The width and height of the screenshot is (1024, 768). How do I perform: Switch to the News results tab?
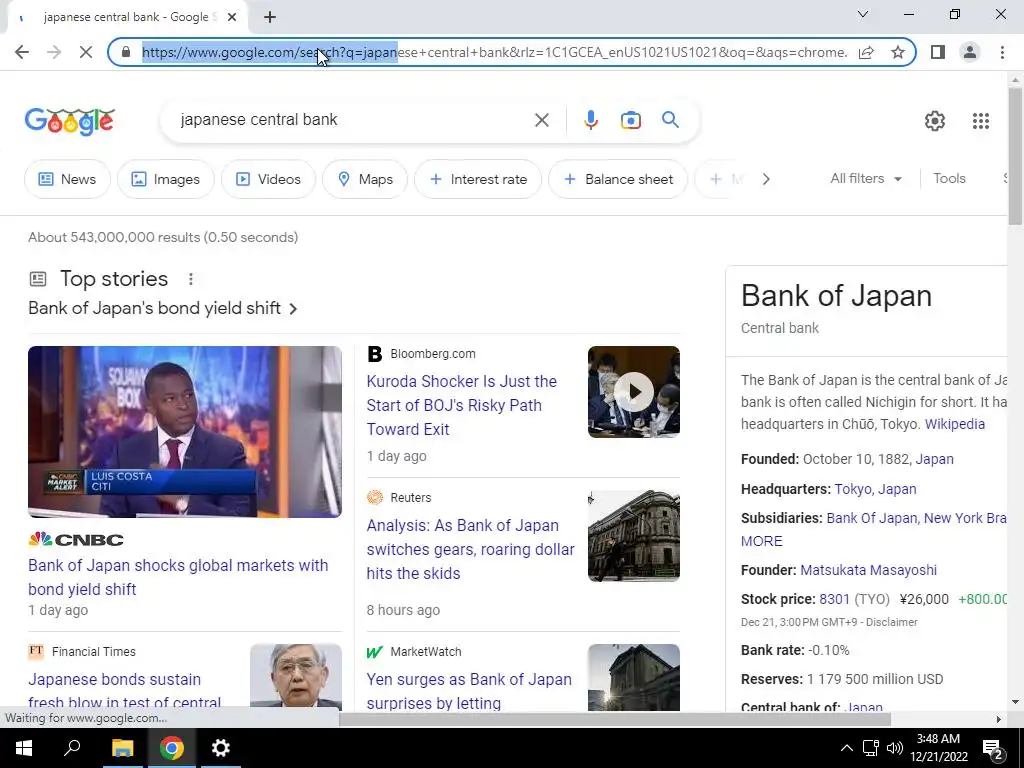[x=67, y=179]
